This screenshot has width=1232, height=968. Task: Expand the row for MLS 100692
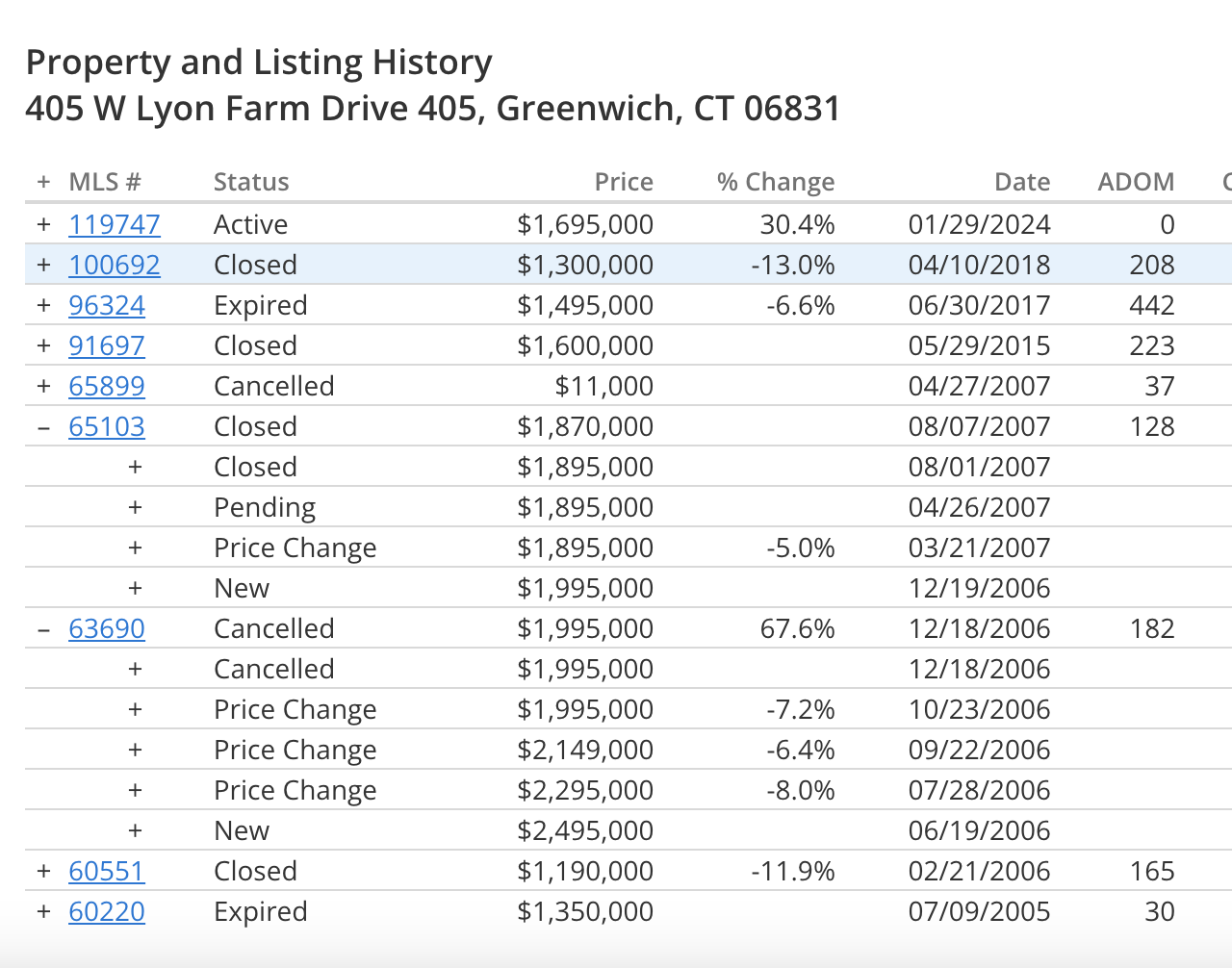pos(43,265)
